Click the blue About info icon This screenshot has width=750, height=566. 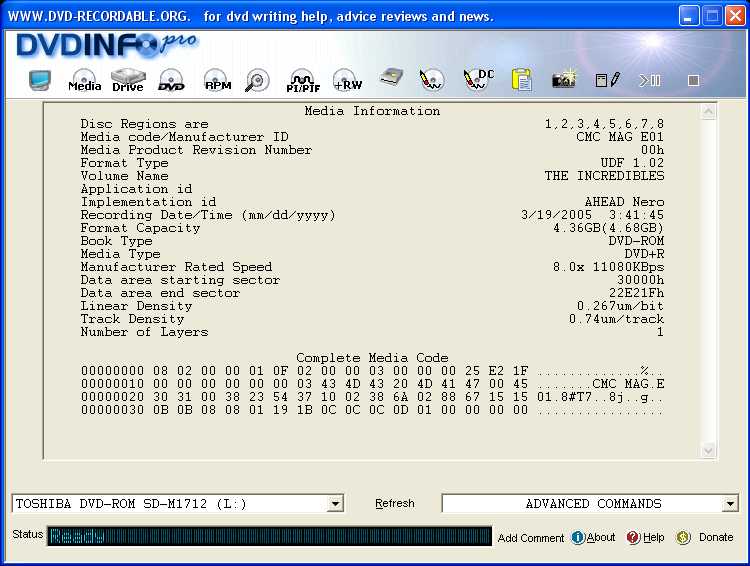click(578, 538)
